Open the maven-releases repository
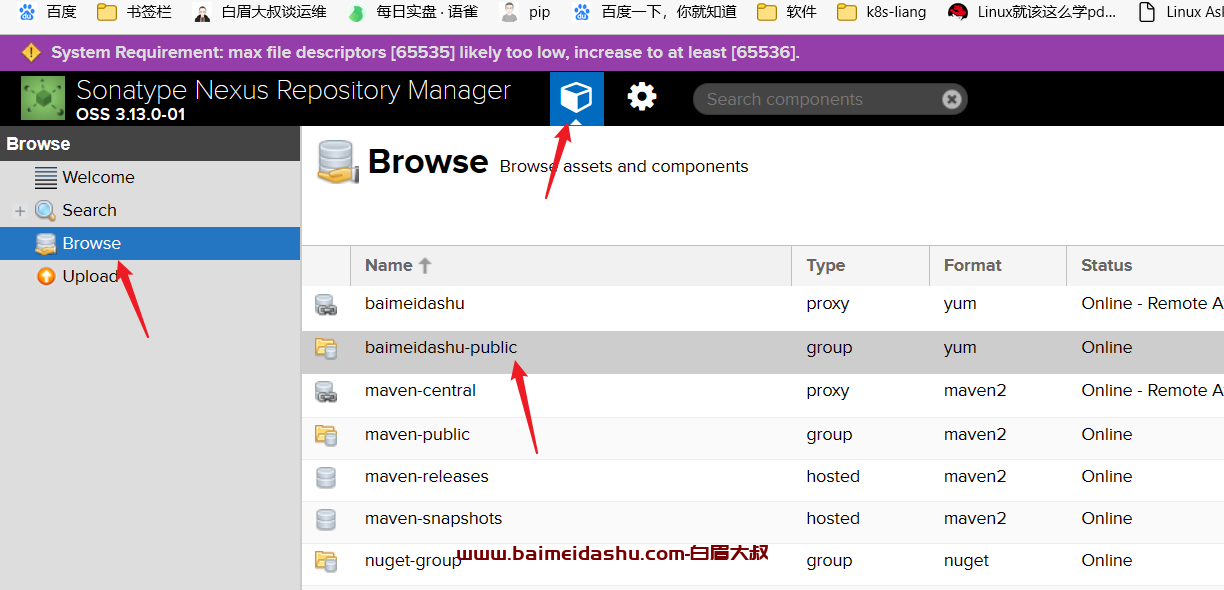 click(x=427, y=476)
